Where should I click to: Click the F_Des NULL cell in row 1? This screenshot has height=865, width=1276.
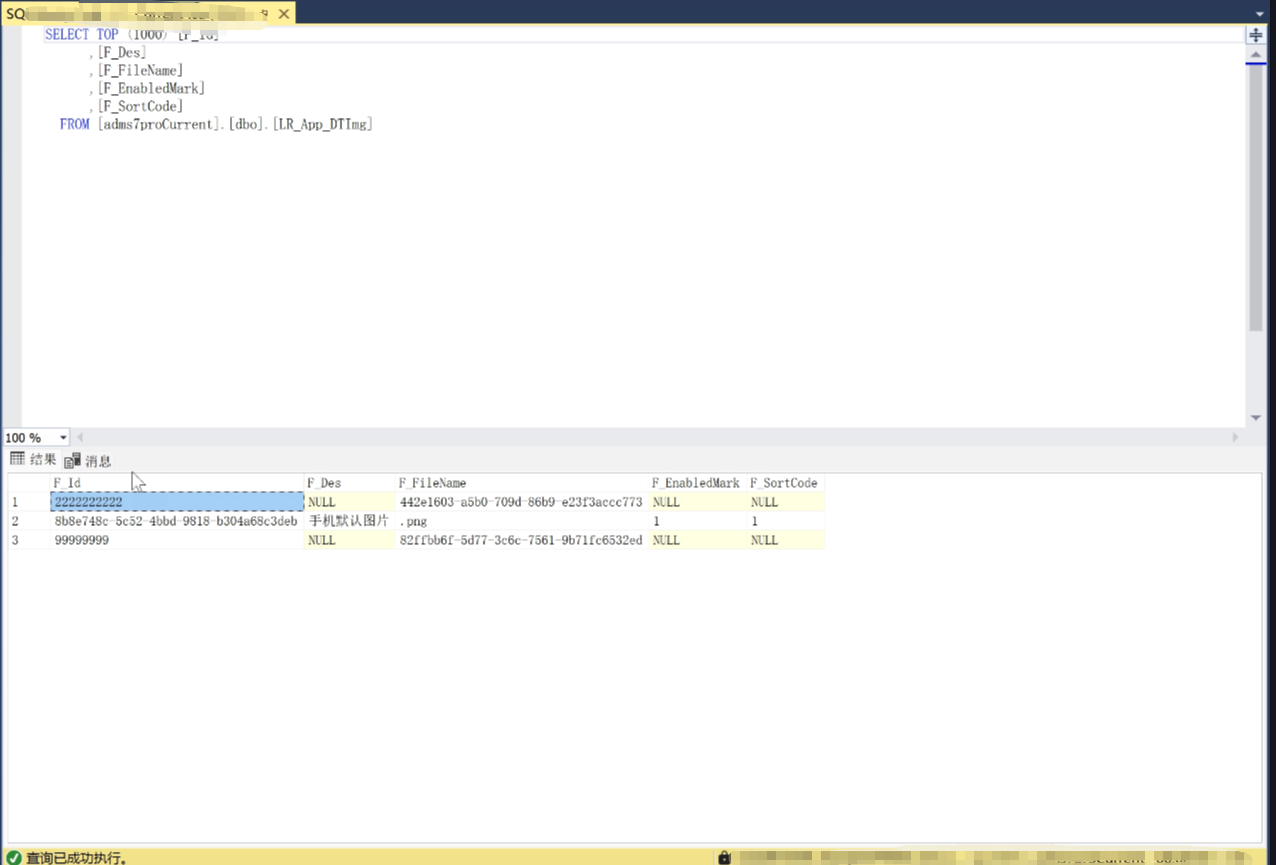click(x=349, y=502)
